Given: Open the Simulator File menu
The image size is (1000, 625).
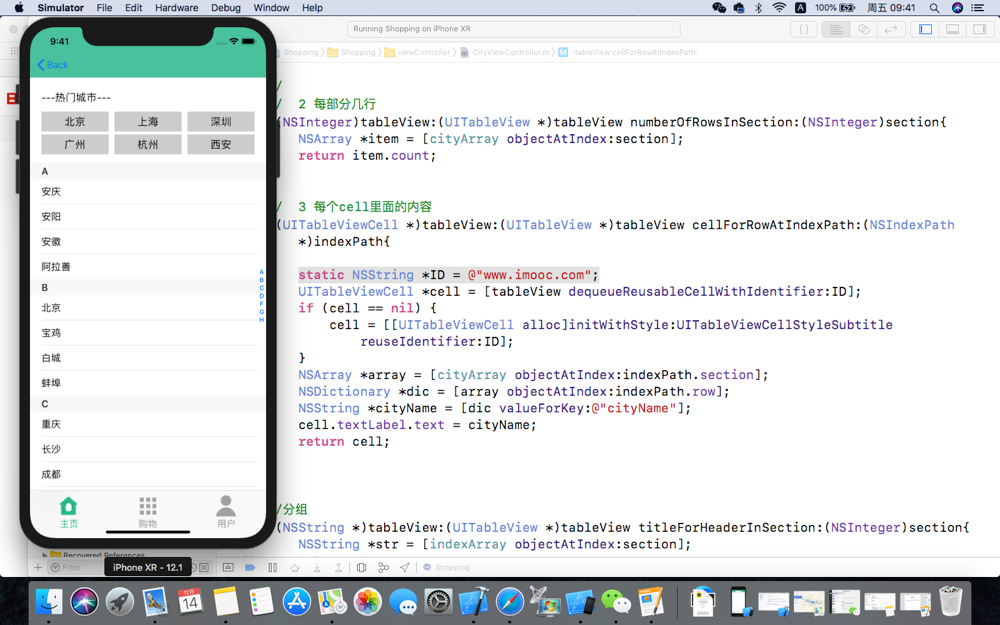Looking at the screenshot, I should (x=104, y=8).
